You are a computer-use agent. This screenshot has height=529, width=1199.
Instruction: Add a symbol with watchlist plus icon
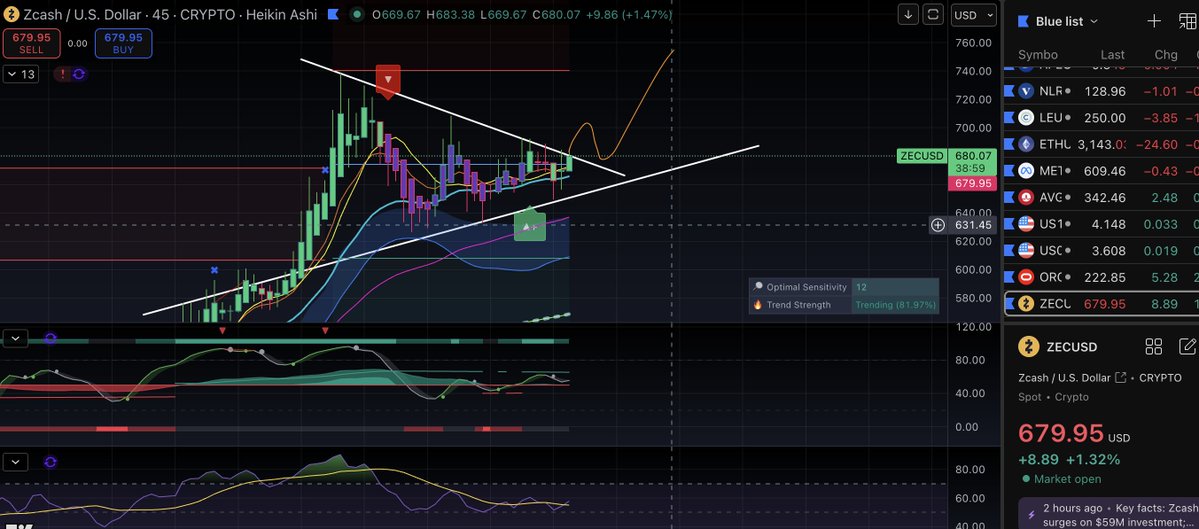pos(1154,21)
